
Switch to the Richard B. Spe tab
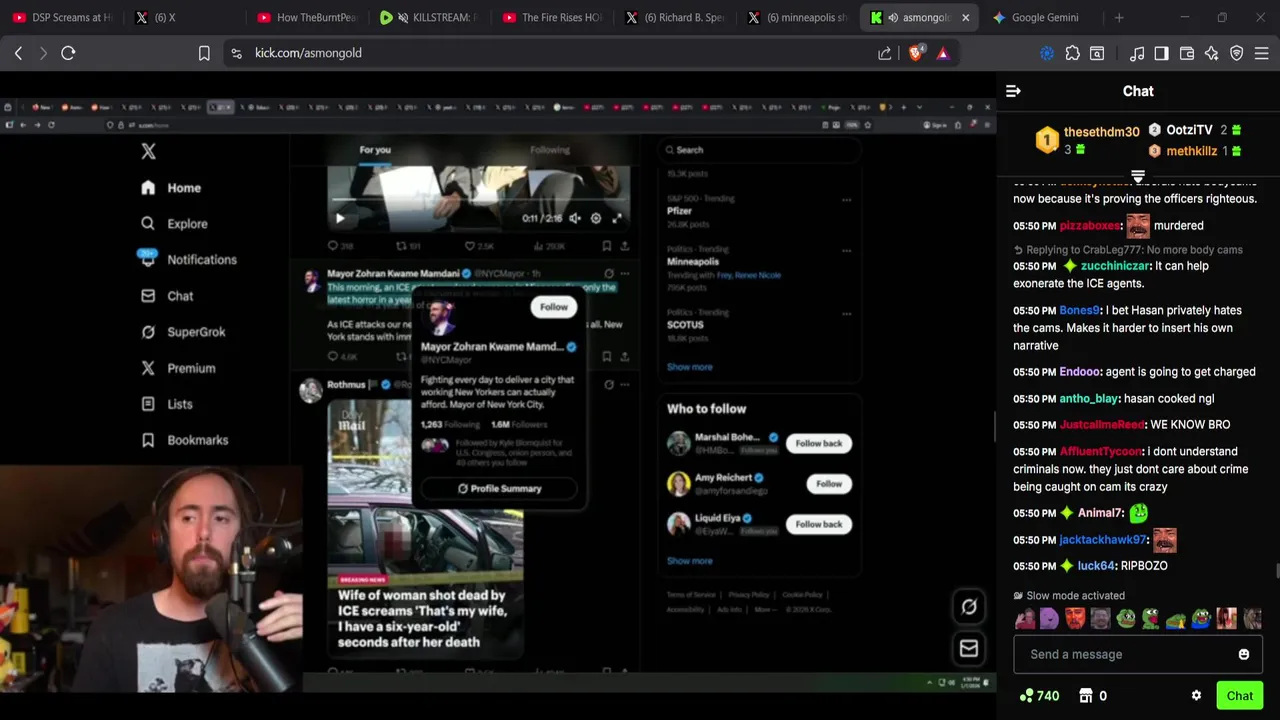point(673,17)
